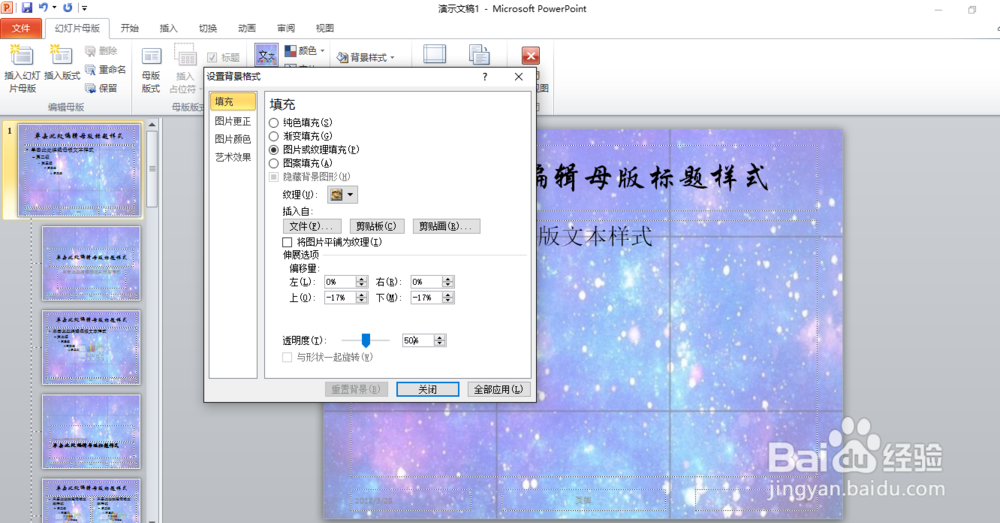Click the 上 offset input field

point(340,298)
